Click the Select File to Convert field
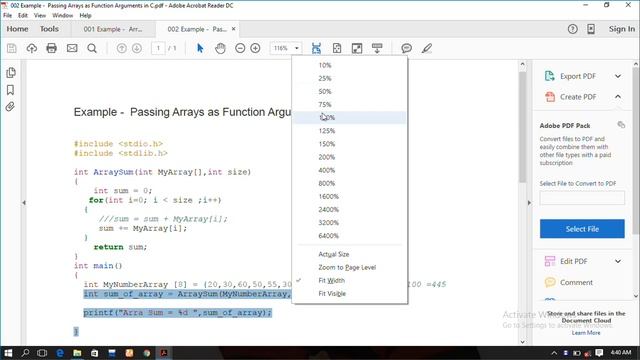640x360 pixels. pyautogui.click(x=582, y=198)
